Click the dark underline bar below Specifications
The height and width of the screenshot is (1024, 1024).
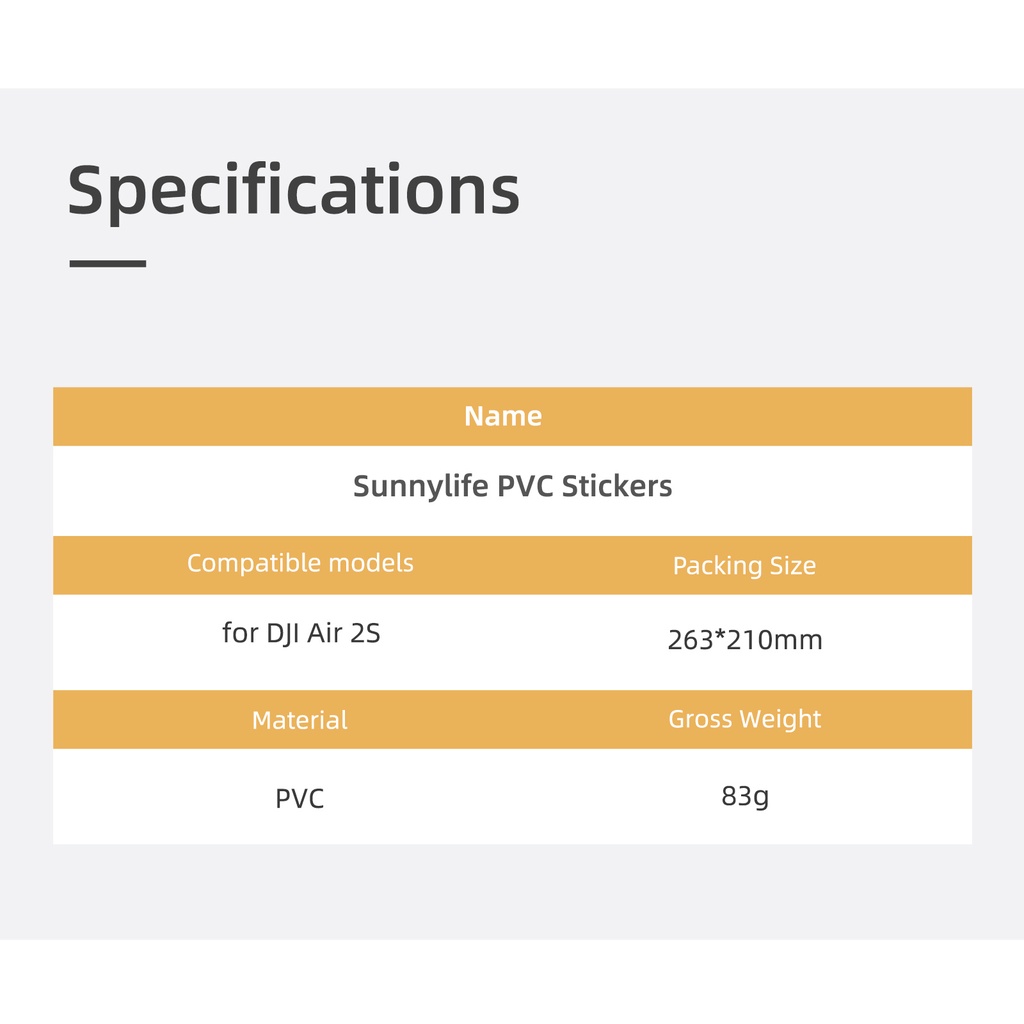(x=107, y=264)
